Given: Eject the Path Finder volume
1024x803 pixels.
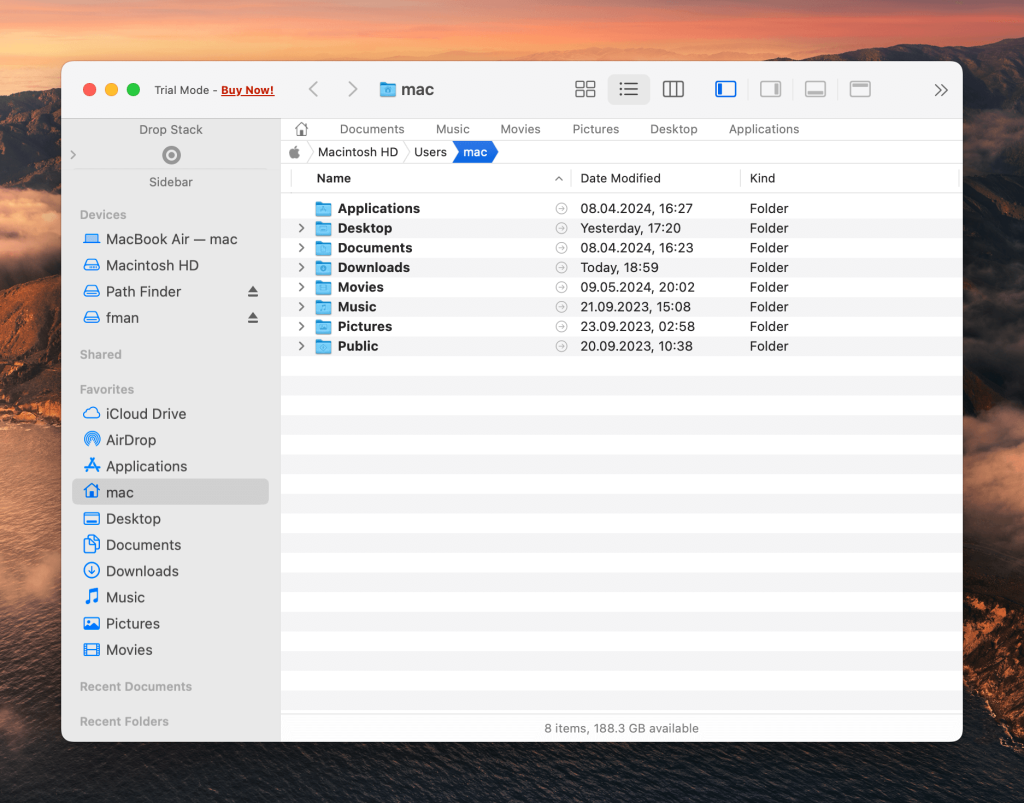Looking at the screenshot, I should (x=253, y=292).
